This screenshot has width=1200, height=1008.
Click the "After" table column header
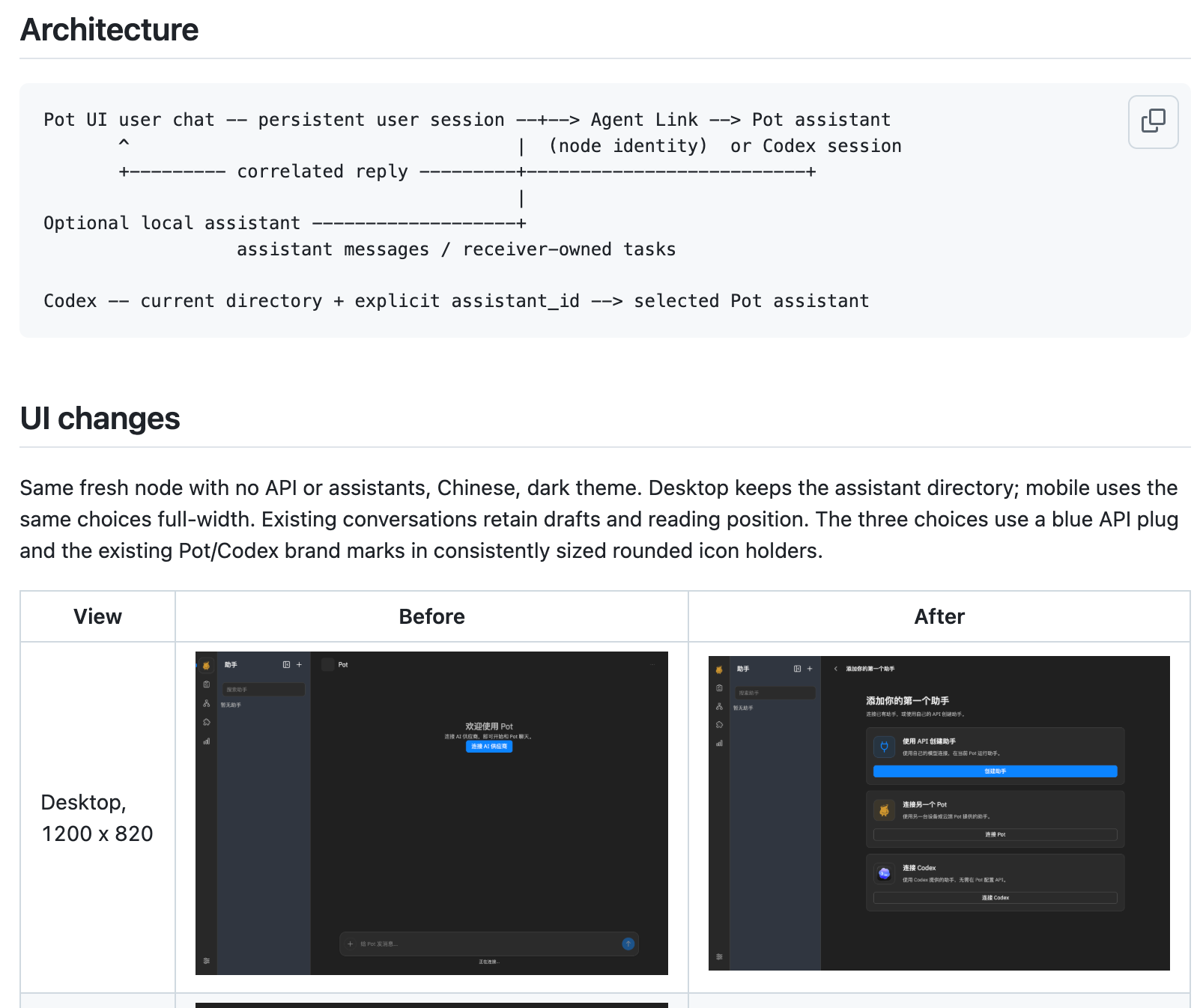pos(939,616)
